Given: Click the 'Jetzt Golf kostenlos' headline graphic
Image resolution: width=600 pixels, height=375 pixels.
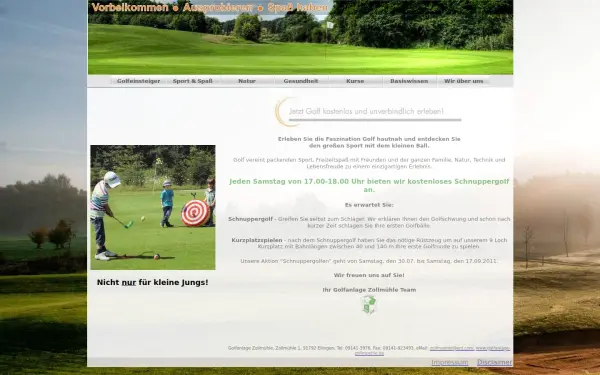Looking at the screenshot, I should click(368, 112).
